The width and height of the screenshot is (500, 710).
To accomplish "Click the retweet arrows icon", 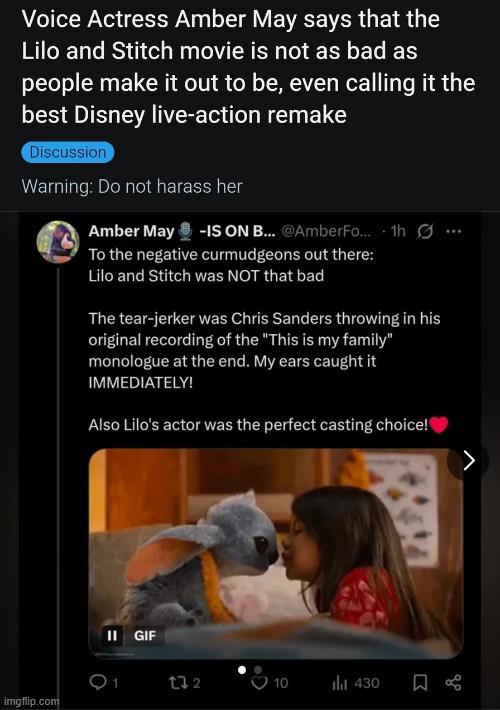I will coord(177,682).
